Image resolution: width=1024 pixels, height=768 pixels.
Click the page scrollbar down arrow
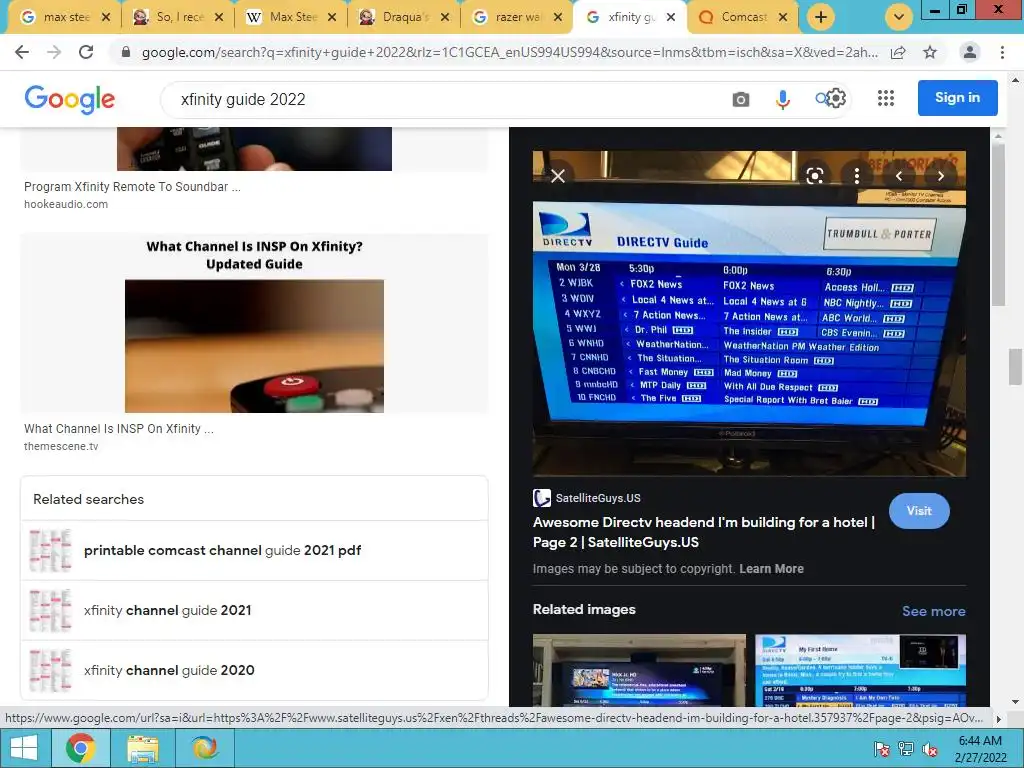(x=1015, y=702)
